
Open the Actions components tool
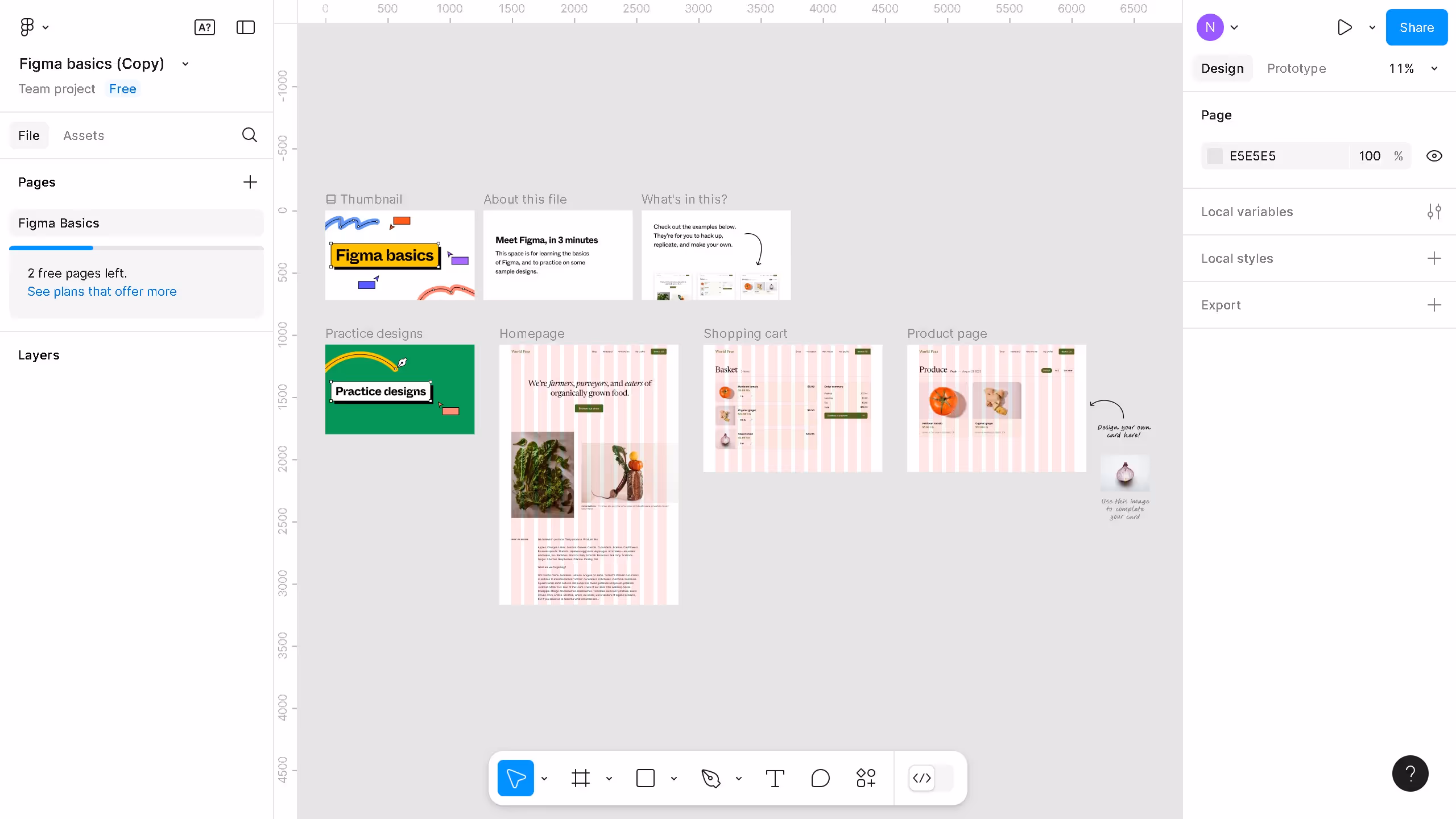866,778
